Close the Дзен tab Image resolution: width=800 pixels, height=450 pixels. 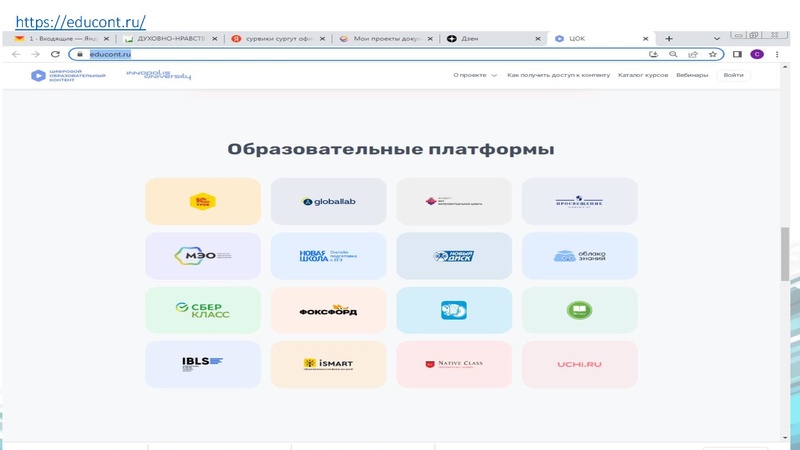[x=538, y=39]
